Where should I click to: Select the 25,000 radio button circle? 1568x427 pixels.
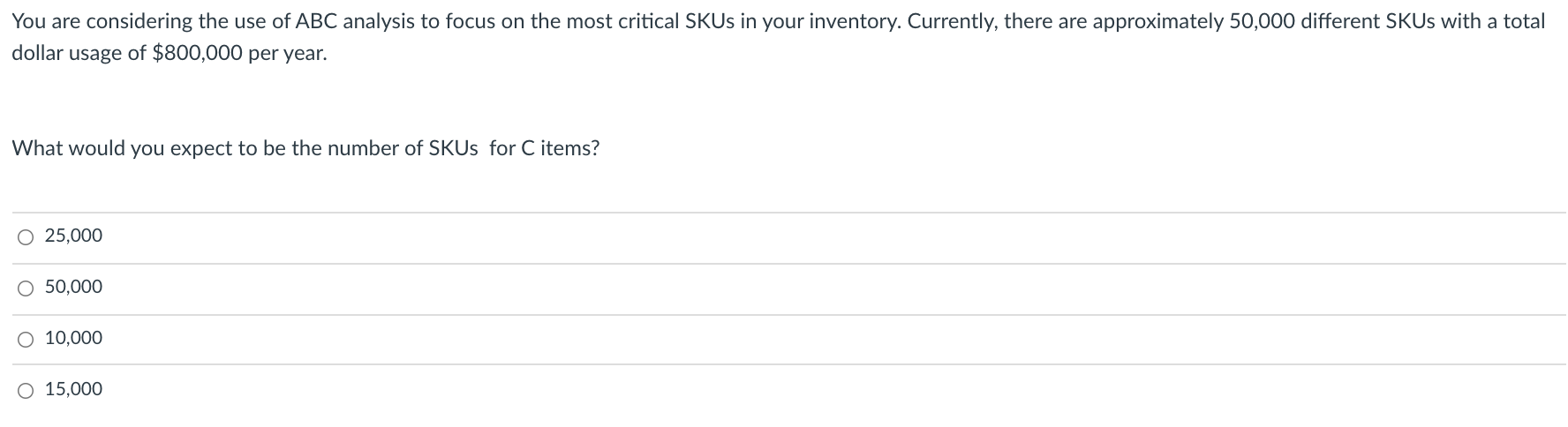click(26, 236)
